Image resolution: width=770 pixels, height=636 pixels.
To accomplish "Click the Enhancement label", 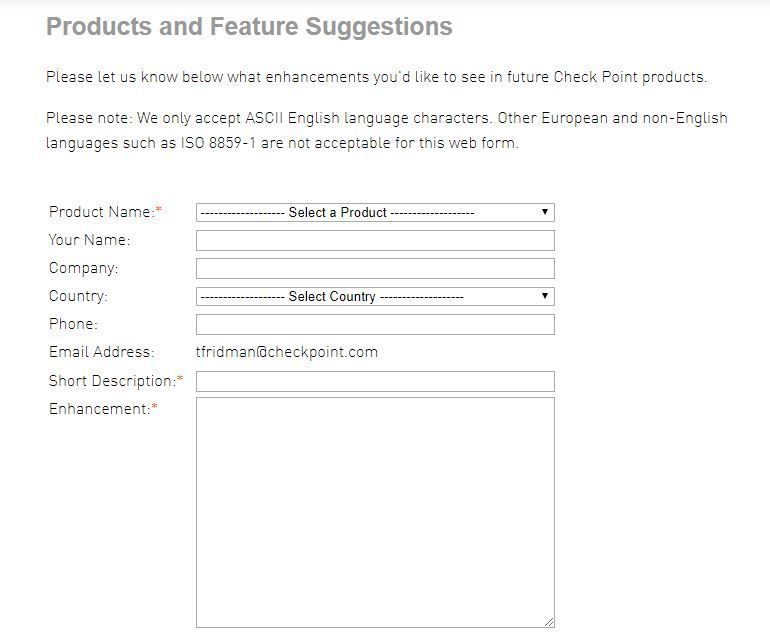I will (99, 409).
